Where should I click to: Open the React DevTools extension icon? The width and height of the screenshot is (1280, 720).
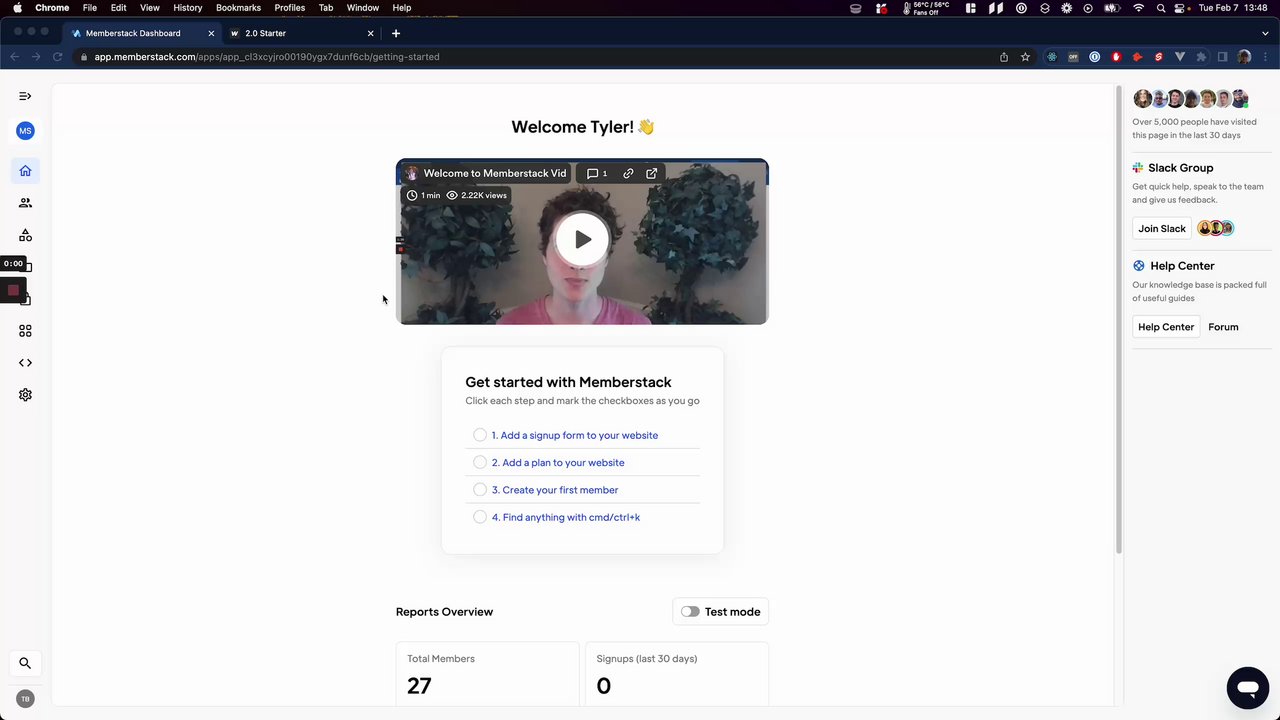click(1052, 57)
